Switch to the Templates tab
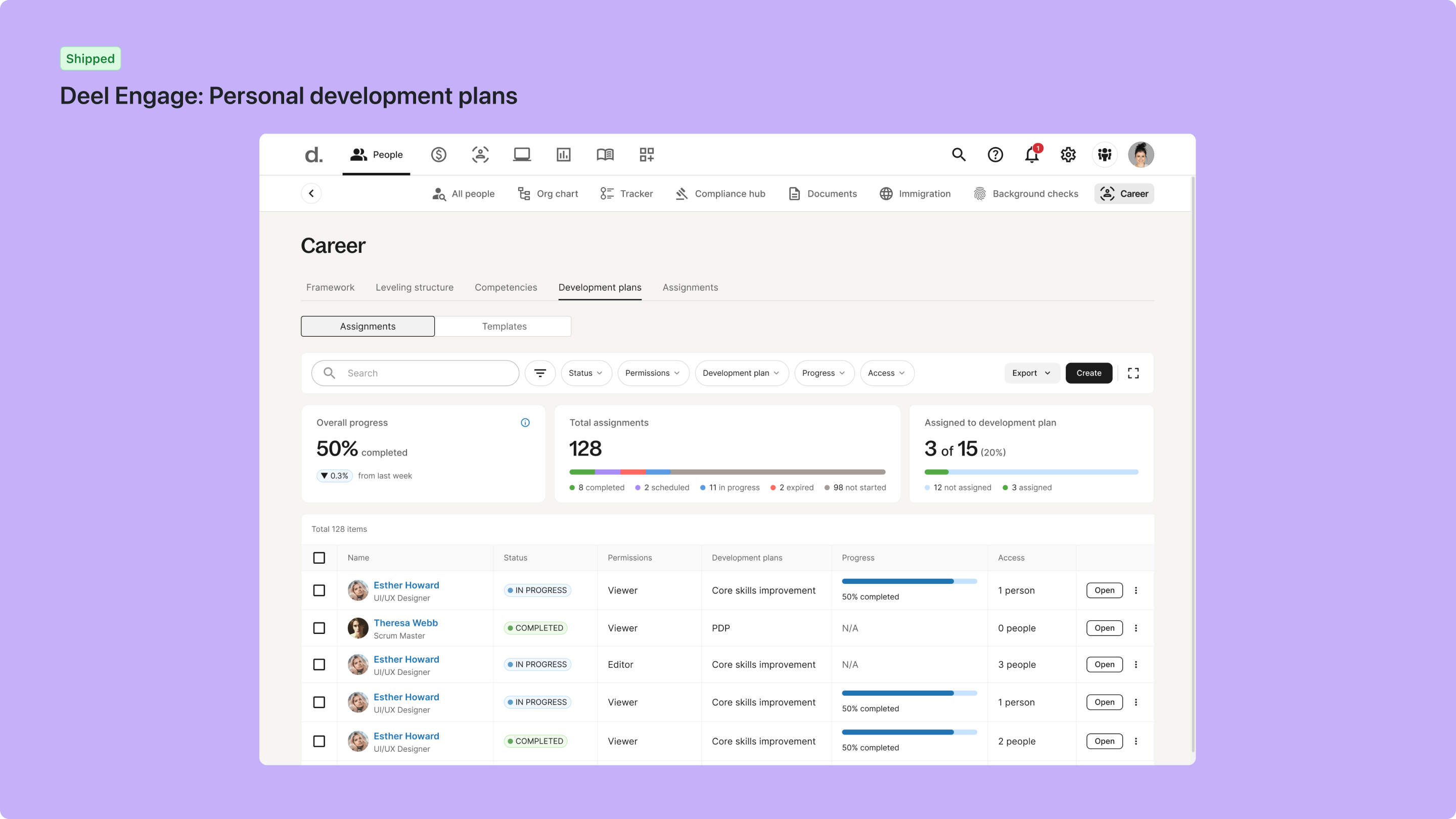 tap(504, 326)
